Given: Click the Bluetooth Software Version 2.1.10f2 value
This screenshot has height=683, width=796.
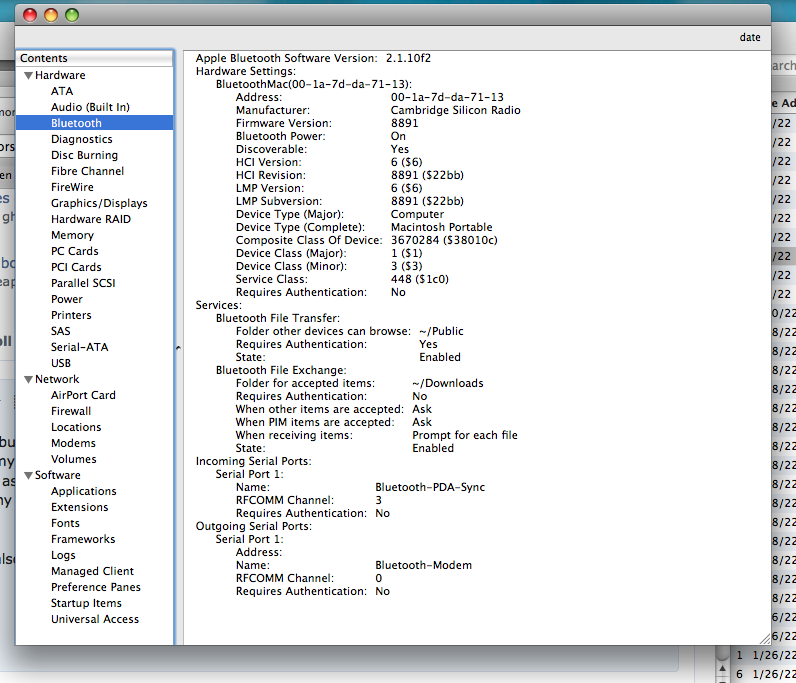Looking at the screenshot, I should pyautogui.click(x=408, y=58).
